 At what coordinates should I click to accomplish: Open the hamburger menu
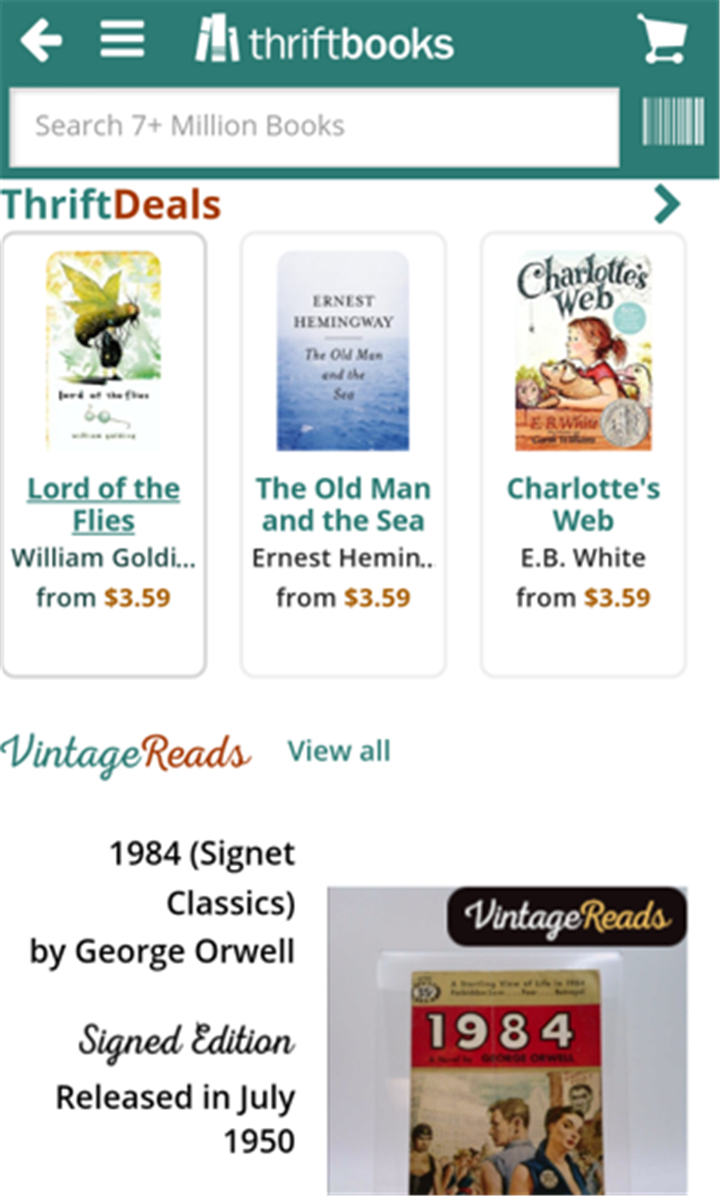click(122, 39)
